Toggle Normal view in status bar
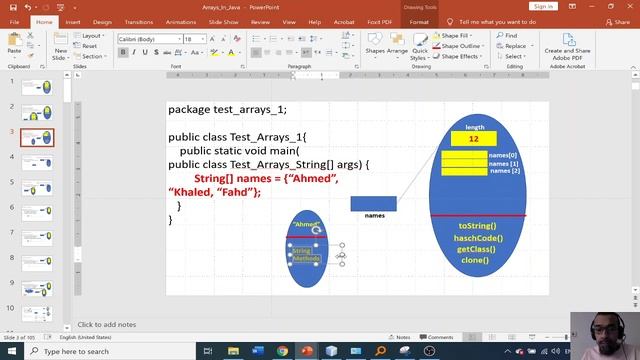This screenshot has height=360, width=640. [472, 337]
